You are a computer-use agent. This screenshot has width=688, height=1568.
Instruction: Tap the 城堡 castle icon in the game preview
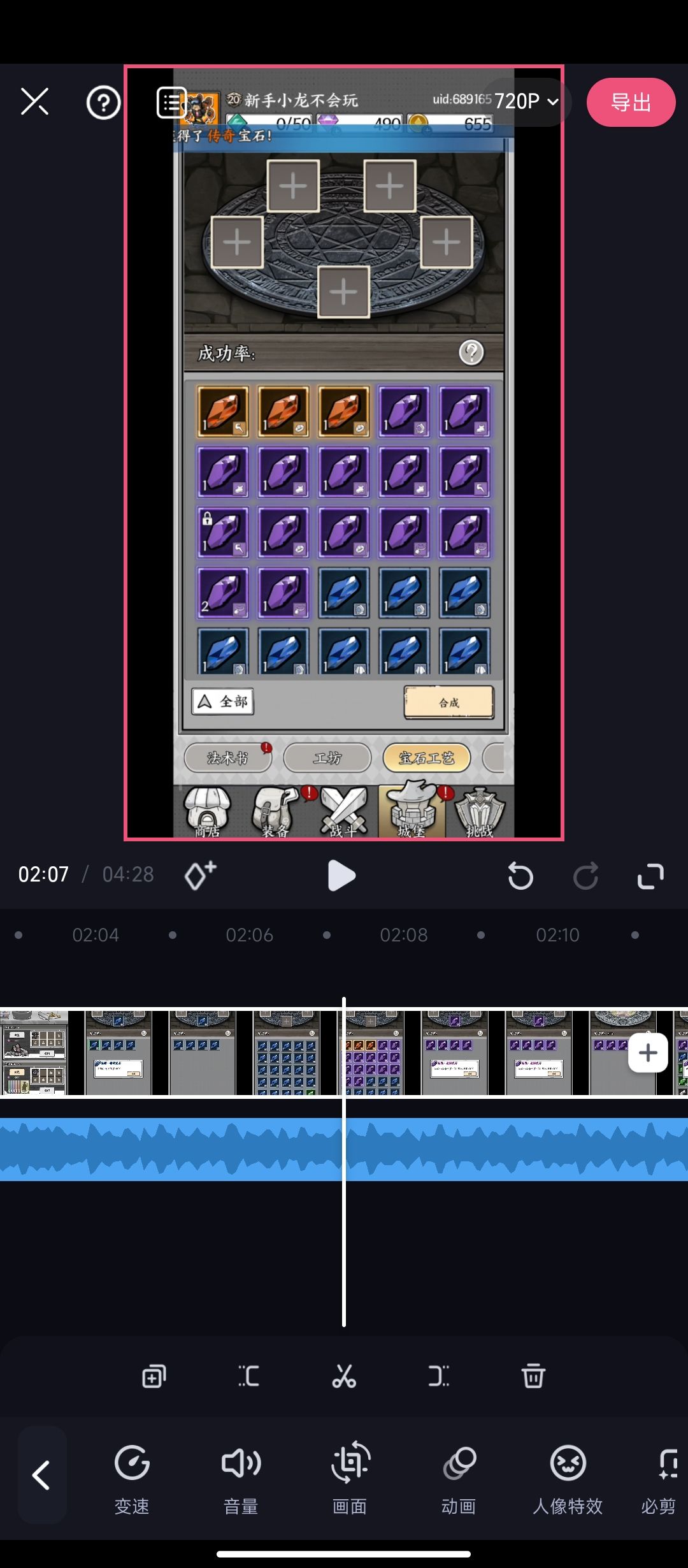(x=412, y=809)
